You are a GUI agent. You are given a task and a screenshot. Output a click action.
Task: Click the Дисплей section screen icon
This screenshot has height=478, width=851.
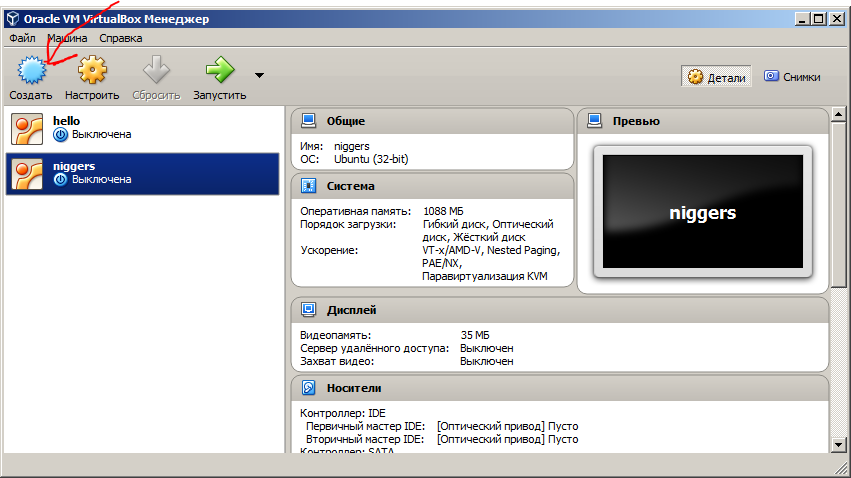[x=308, y=310]
